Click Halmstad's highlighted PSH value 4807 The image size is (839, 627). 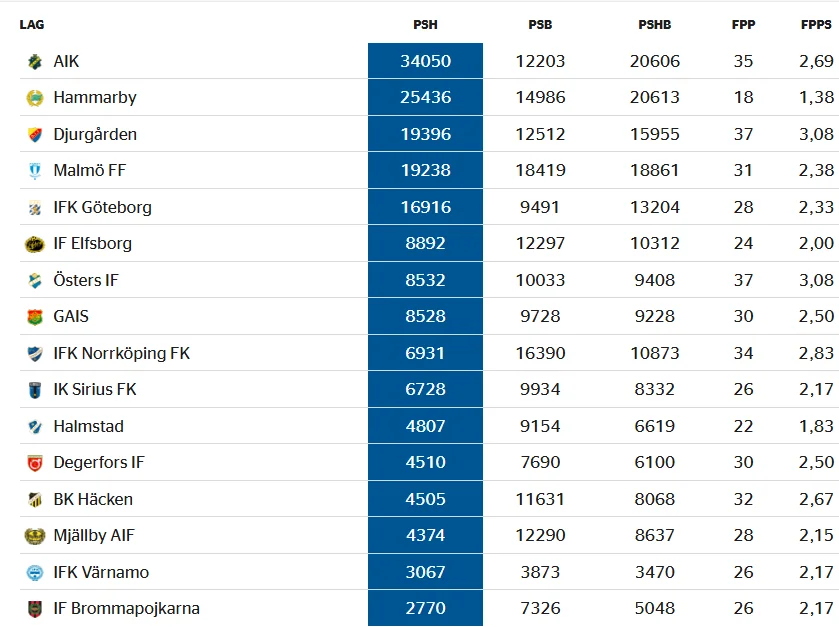(x=425, y=426)
